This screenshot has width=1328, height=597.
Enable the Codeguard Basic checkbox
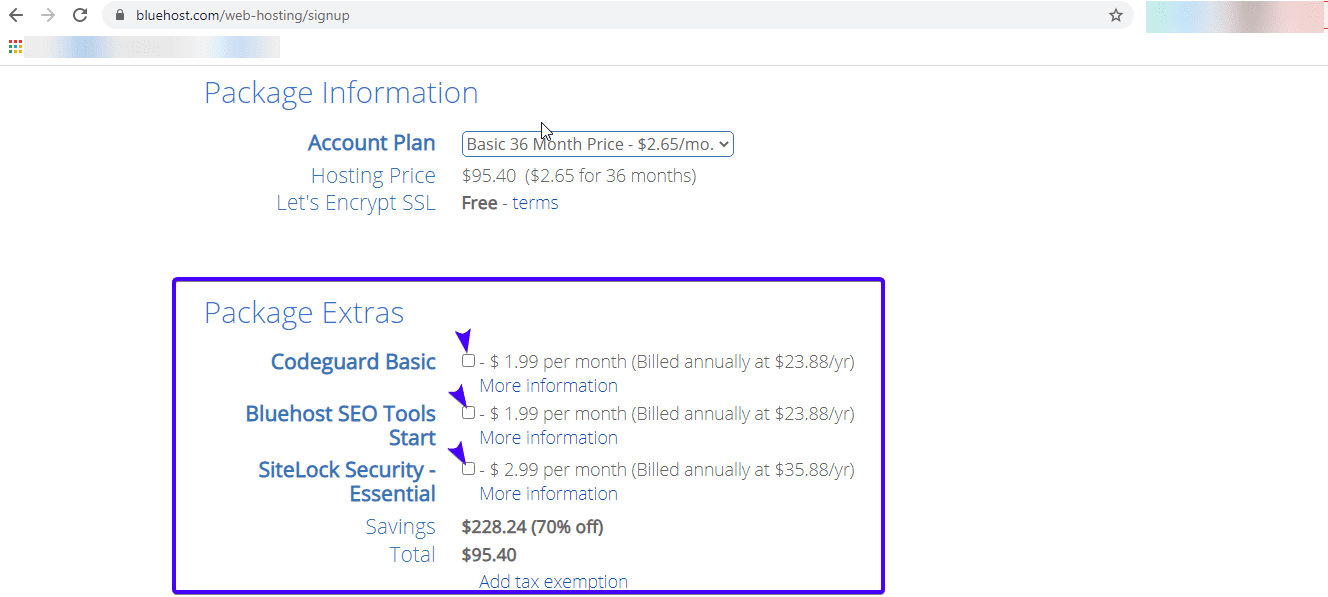[x=468, y=361]
